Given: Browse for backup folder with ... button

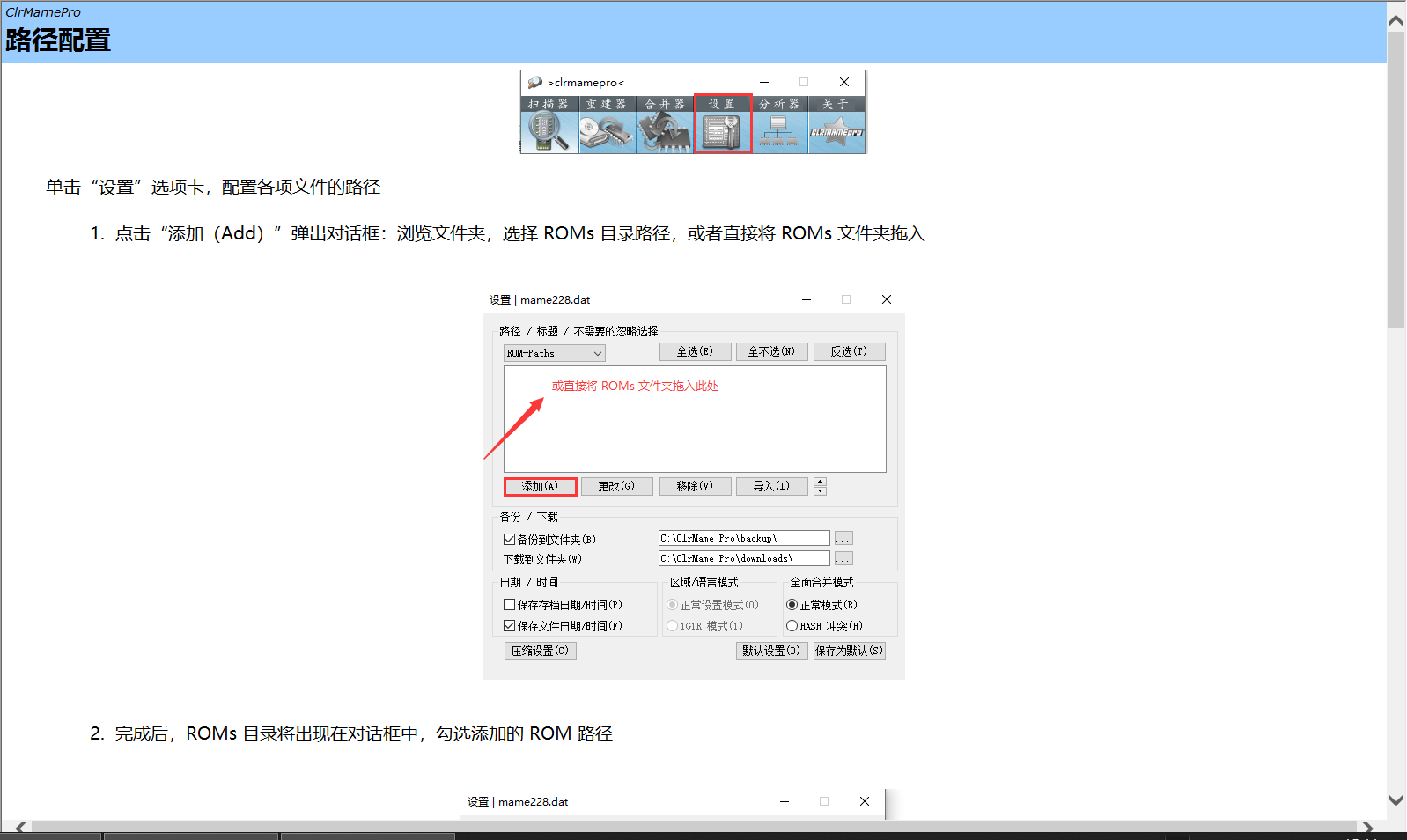Looking at the screenshot, I should pos(843,538).
